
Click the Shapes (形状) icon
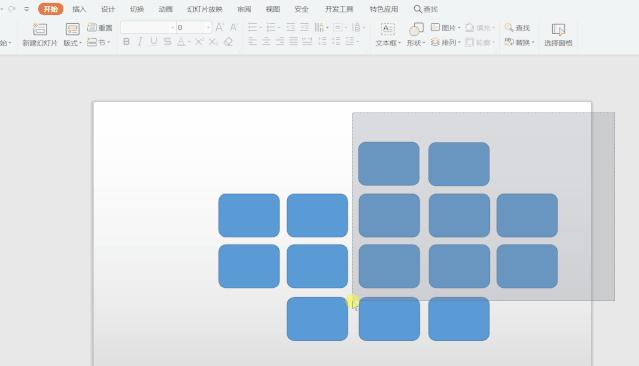click(x=416, y=29)
